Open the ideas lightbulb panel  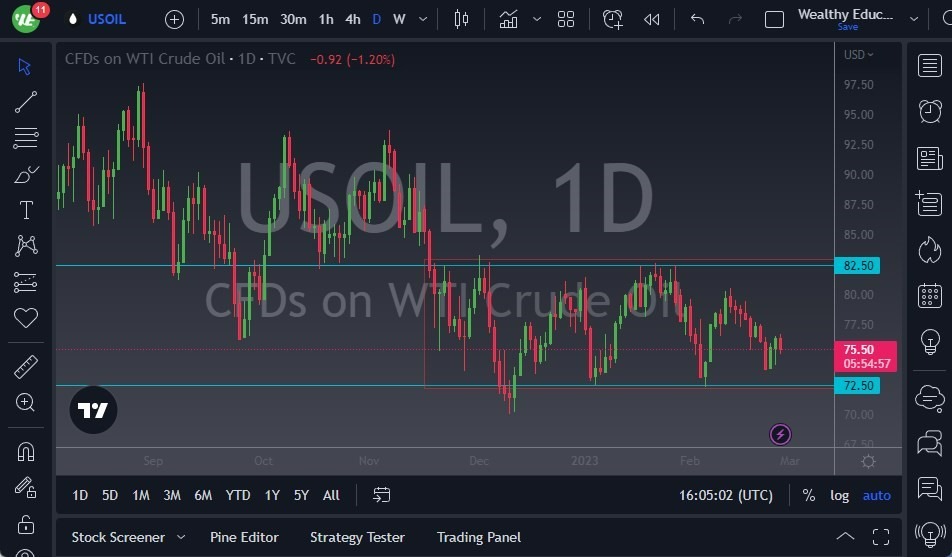[x=930, y=342]
